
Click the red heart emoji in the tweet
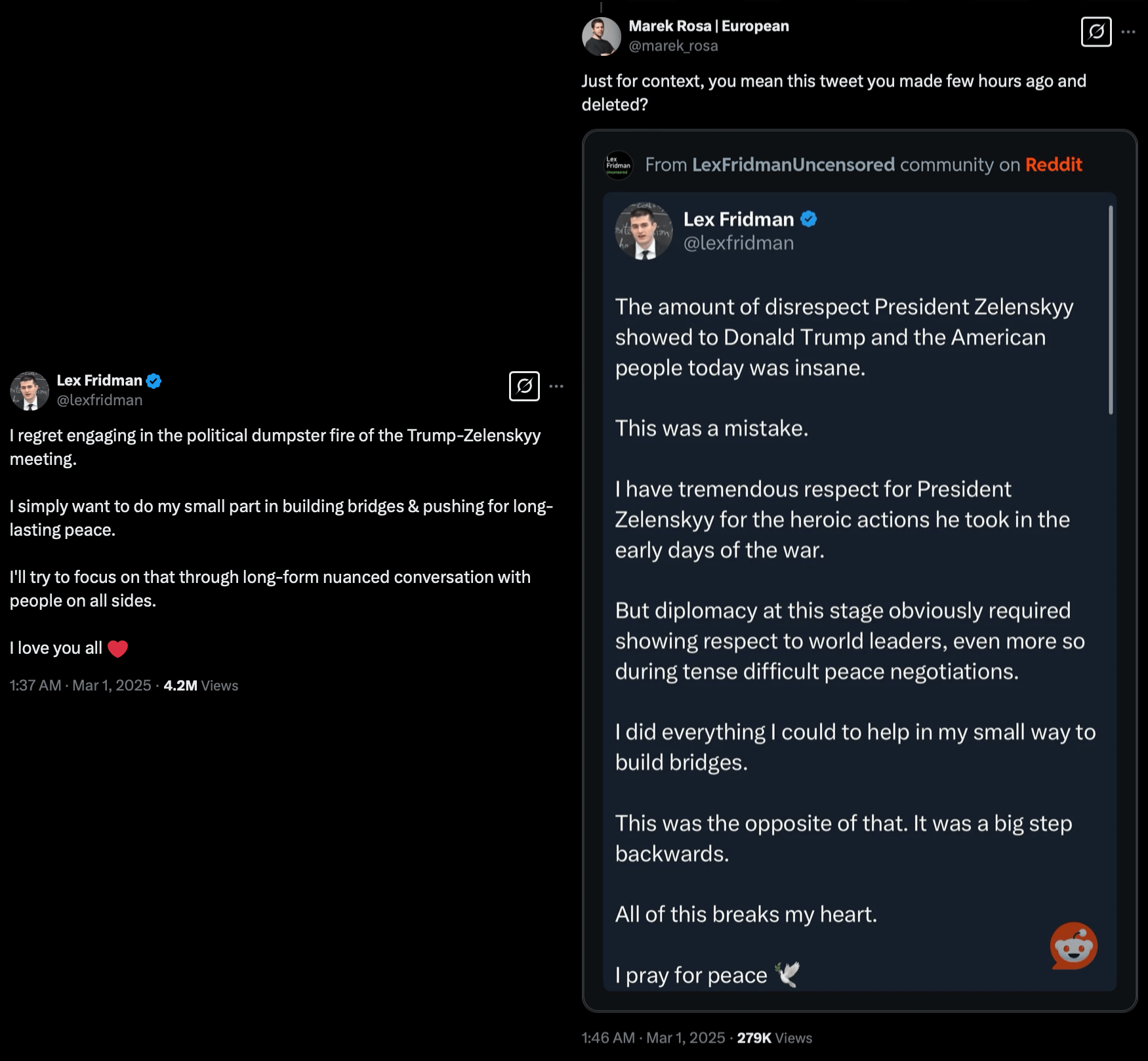(x=118, y=649)
